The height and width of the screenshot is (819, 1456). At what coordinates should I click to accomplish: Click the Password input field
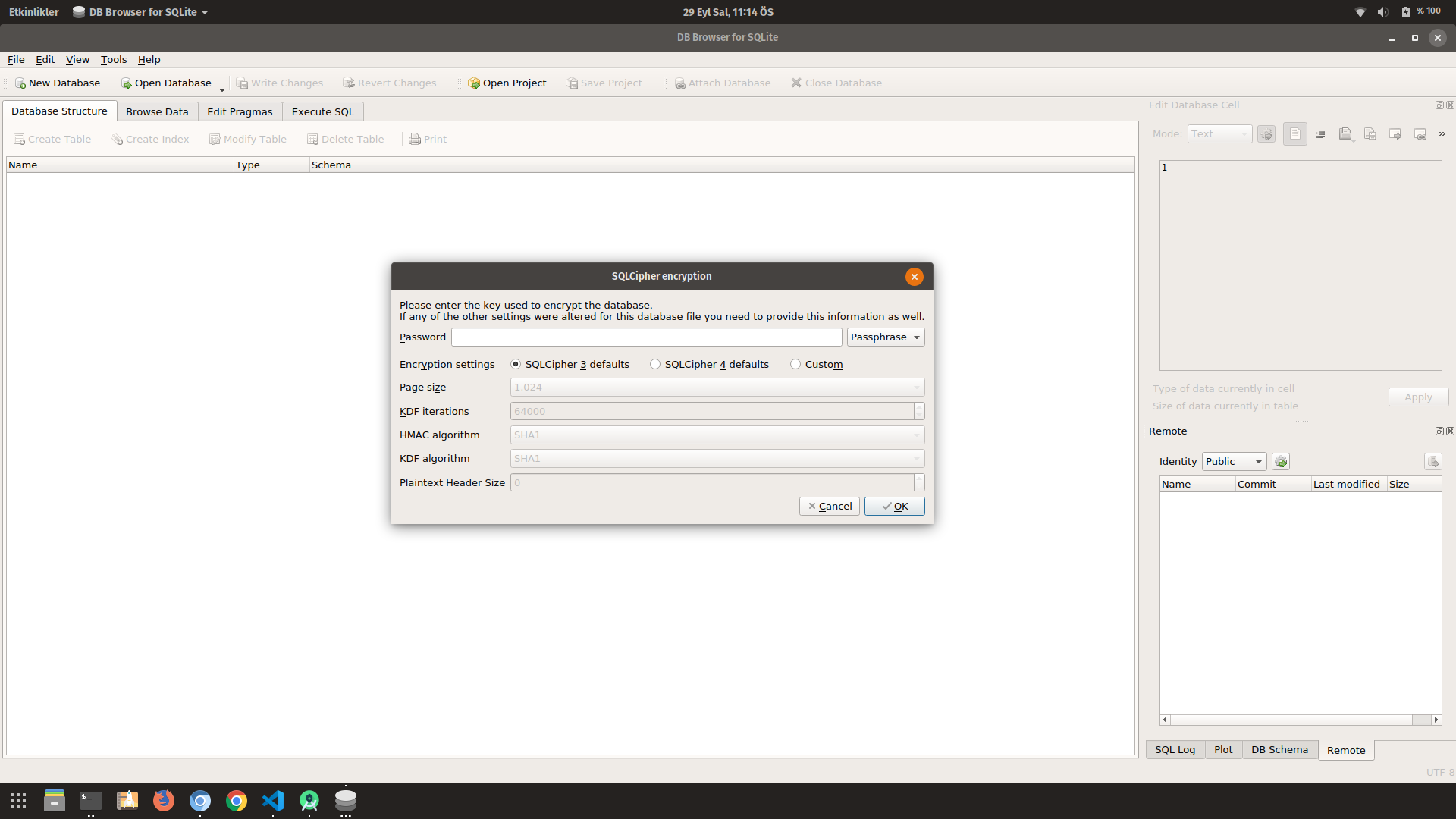click(646, 337)
